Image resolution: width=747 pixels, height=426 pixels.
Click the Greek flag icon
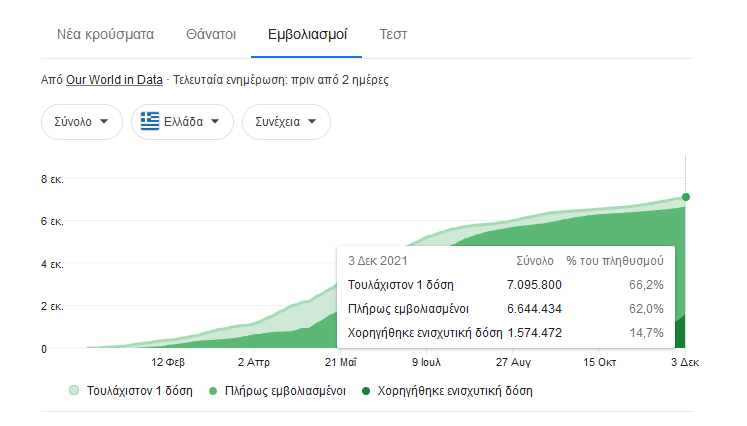(x=150, y=122)
